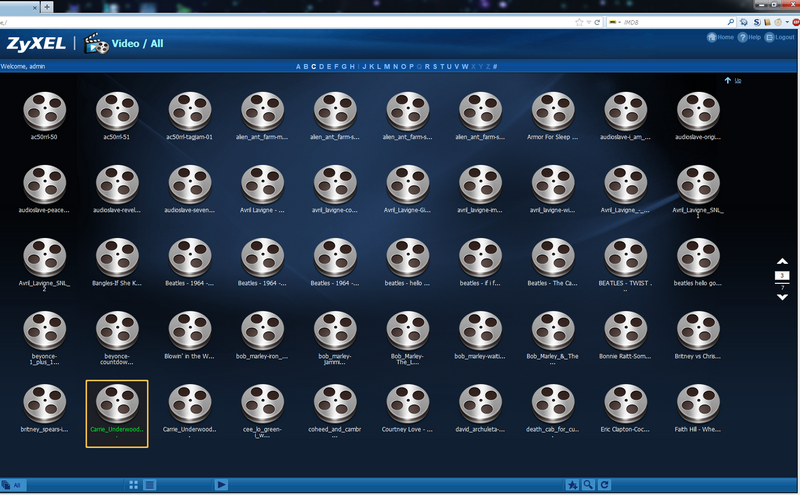Open search using bottom magnifier icon
The width and height of the screenshot is (800, 495).
point(588,485)
